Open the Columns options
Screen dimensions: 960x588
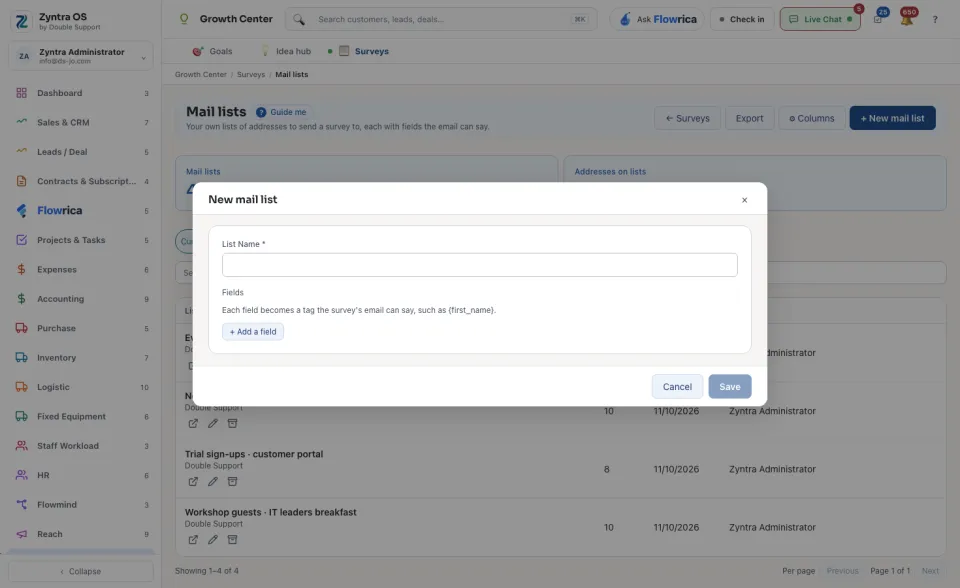pyautogui.click(x=812, y=118)
